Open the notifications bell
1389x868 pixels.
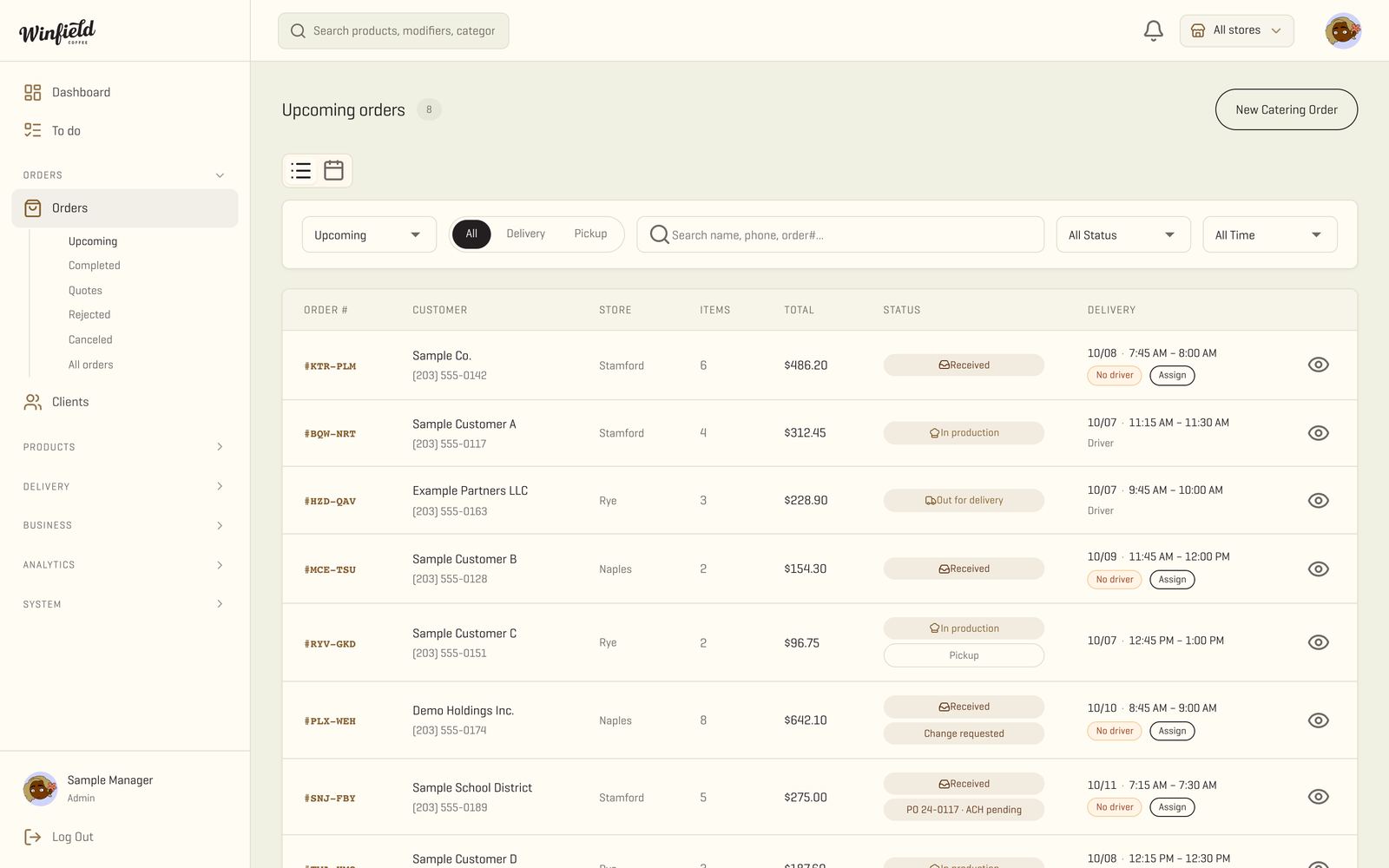(1153, 31)
